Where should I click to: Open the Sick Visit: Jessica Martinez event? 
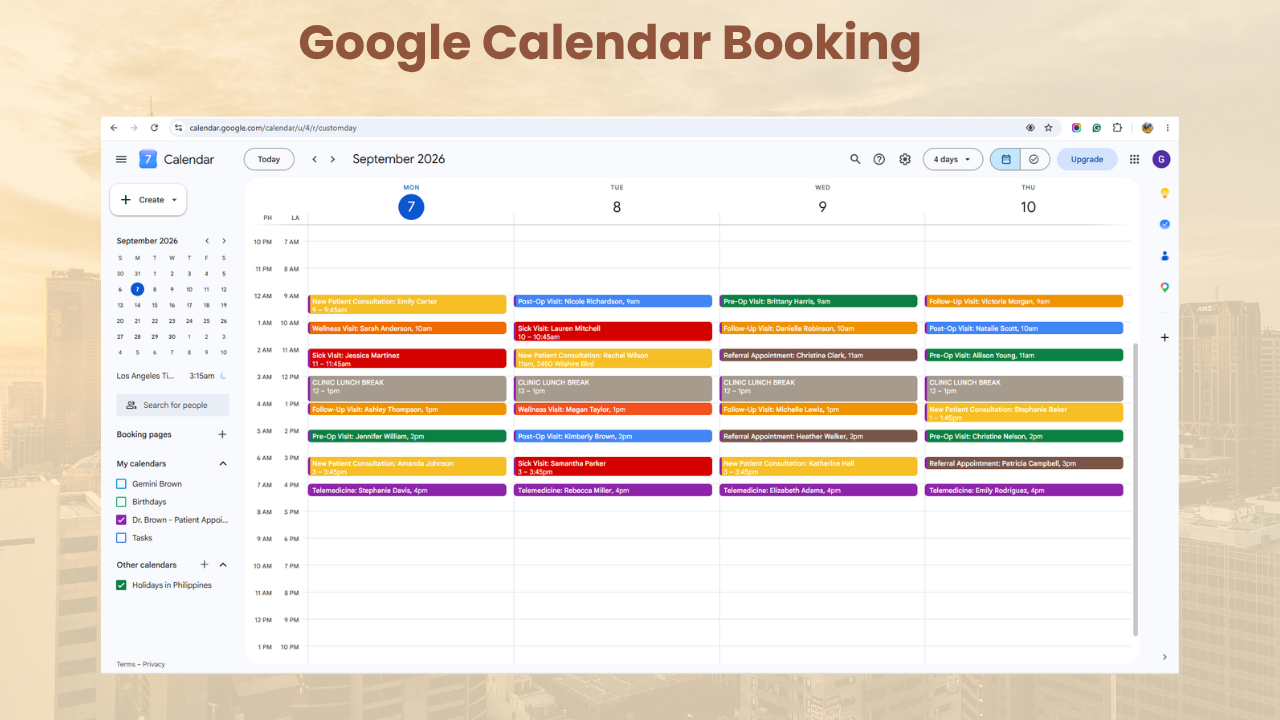pos(408,359)
